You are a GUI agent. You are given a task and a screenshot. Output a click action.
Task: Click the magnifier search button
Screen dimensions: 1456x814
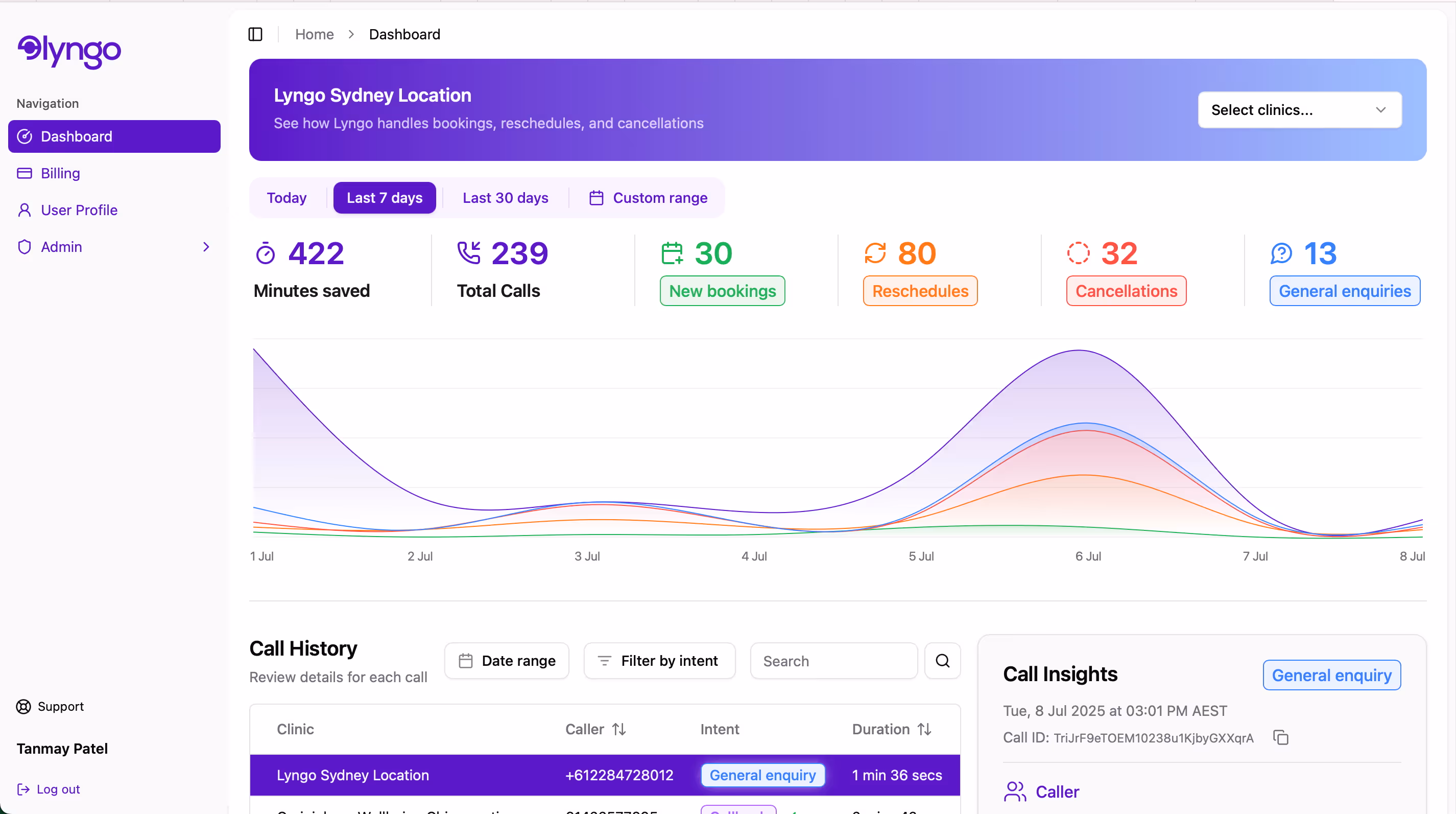(x=943, y=661)
